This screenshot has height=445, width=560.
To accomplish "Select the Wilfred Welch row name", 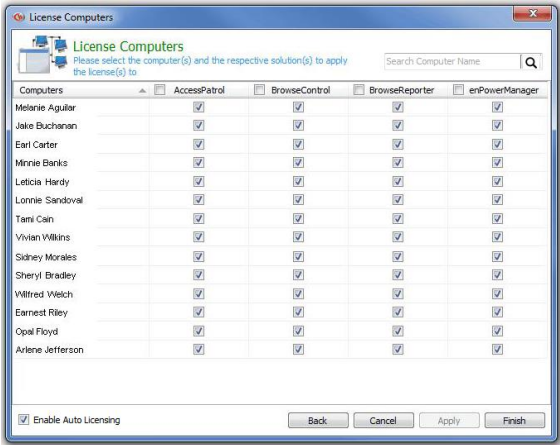I will pyautogui.click(x=44, y=294).
